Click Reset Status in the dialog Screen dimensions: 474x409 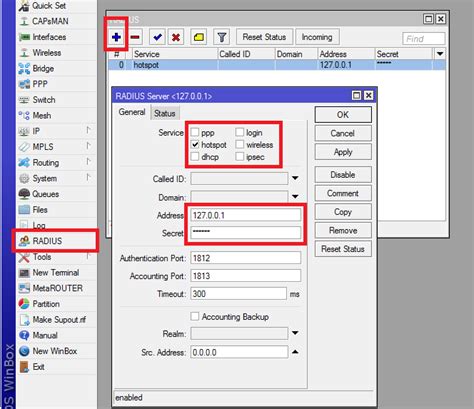coord(343,249)
